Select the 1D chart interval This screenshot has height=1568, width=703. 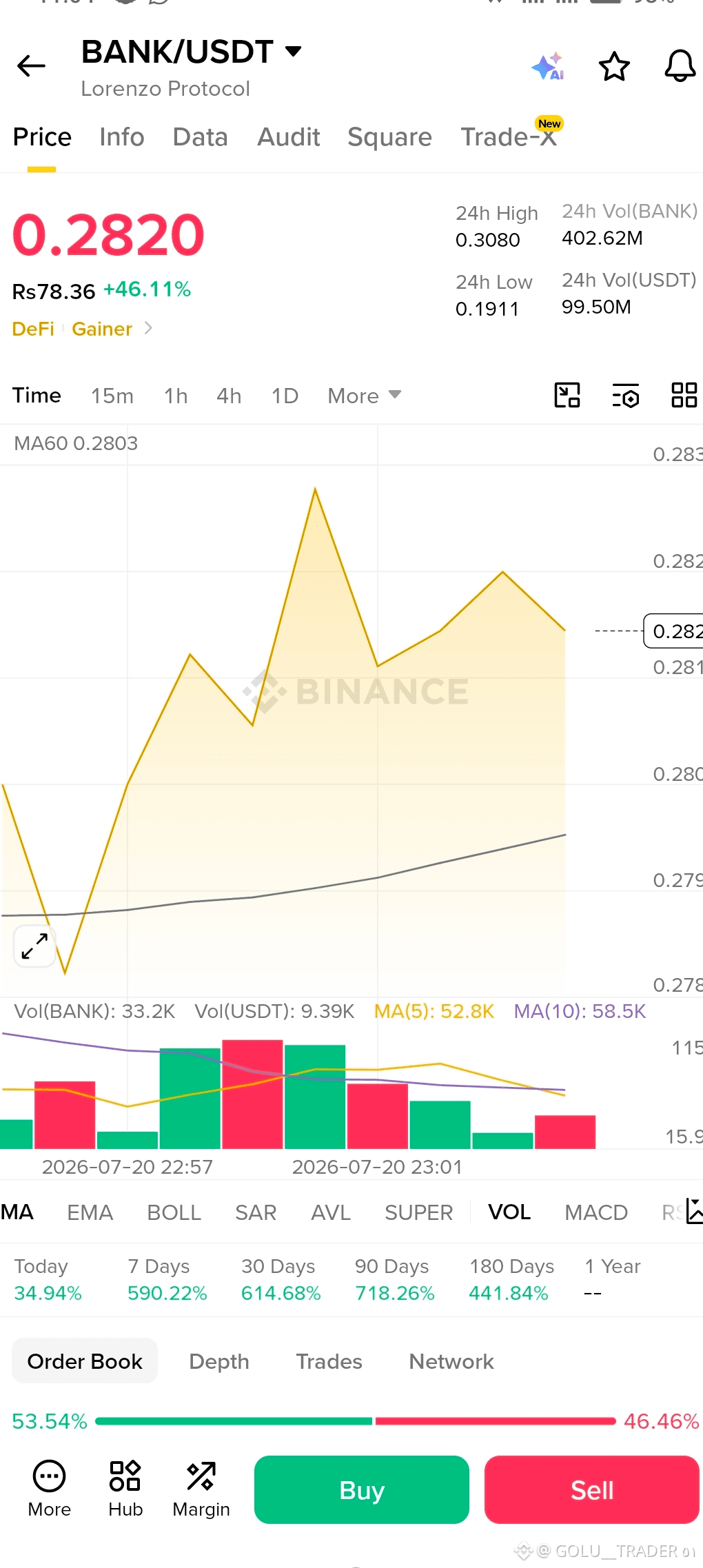click(285, 396)
